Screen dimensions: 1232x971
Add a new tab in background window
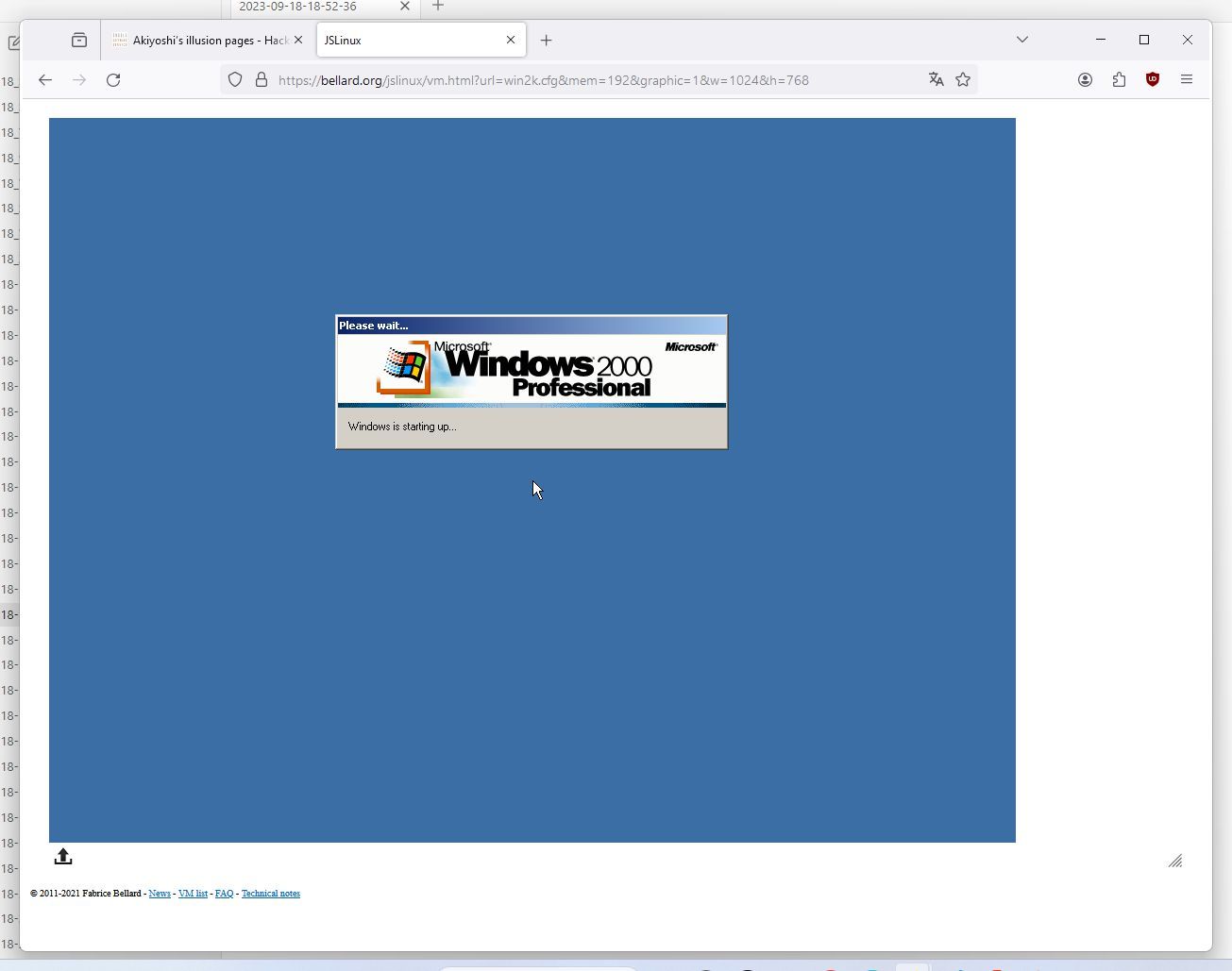(437, 6)
